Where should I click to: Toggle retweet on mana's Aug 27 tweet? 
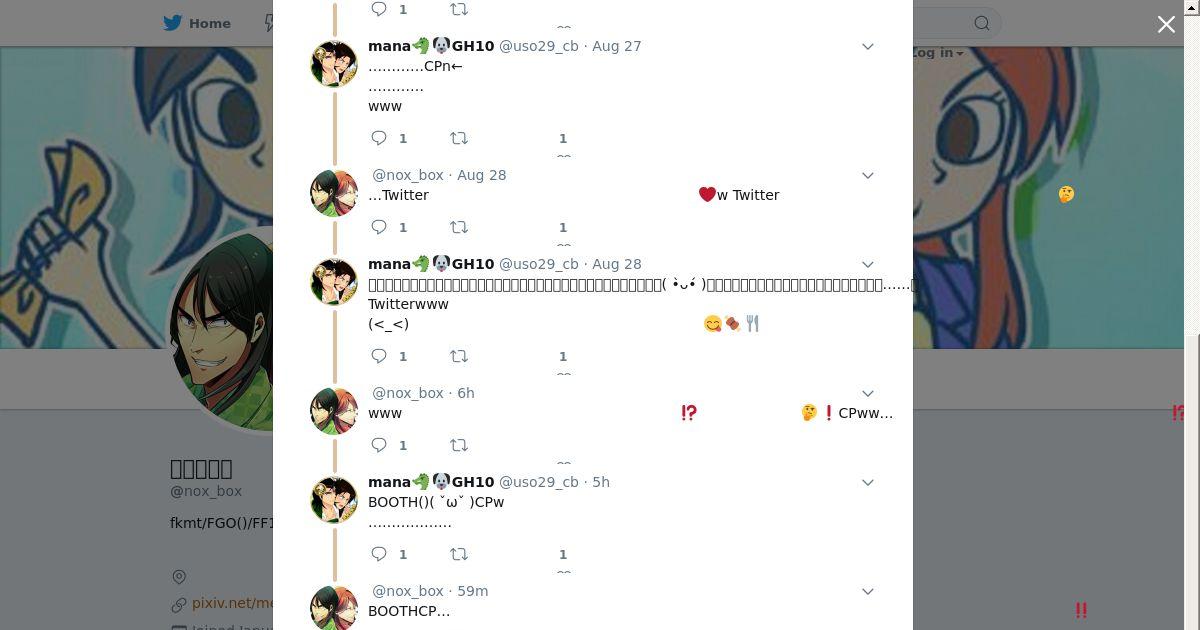click(x=459, y=138)
